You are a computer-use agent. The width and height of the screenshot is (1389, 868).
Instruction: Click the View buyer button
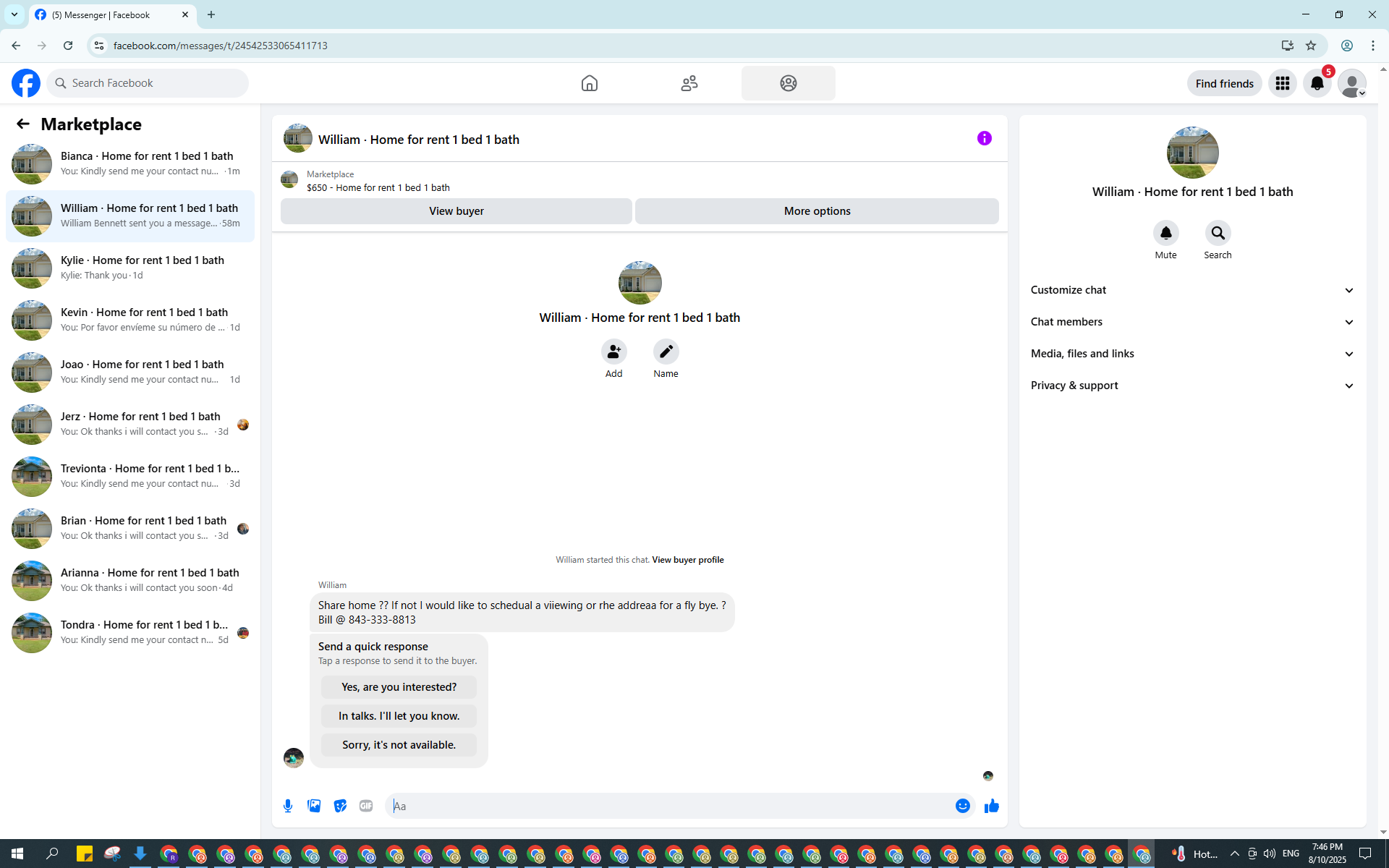pos(456,211)
